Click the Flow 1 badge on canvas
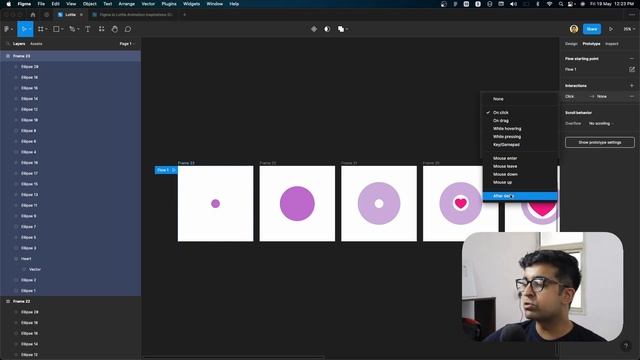 click(x=166, y=170)
